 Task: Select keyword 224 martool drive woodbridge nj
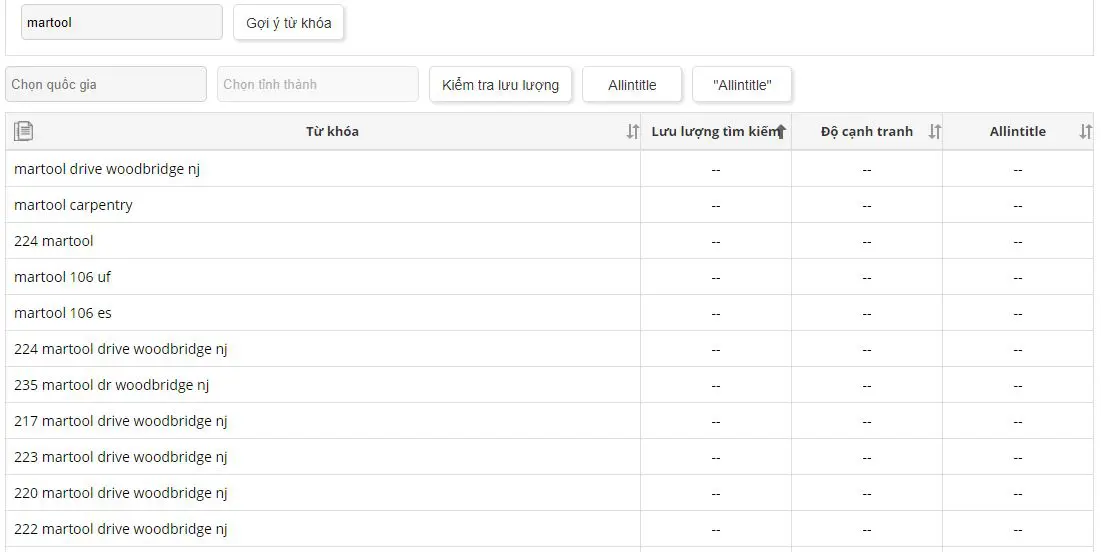[121, 349]
